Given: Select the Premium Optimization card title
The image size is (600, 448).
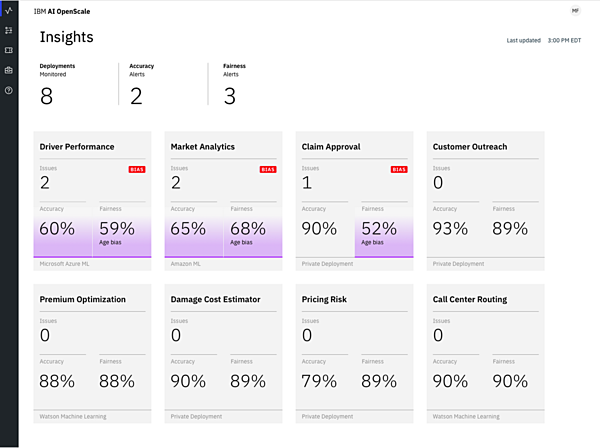Looking at the screenshot, I should coord(82,299).
